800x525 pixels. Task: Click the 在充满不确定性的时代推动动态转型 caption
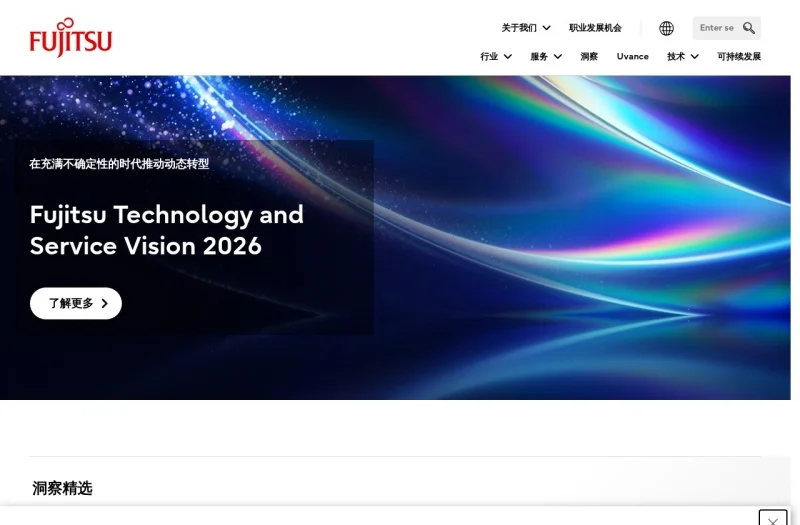(x=119, y=164)
